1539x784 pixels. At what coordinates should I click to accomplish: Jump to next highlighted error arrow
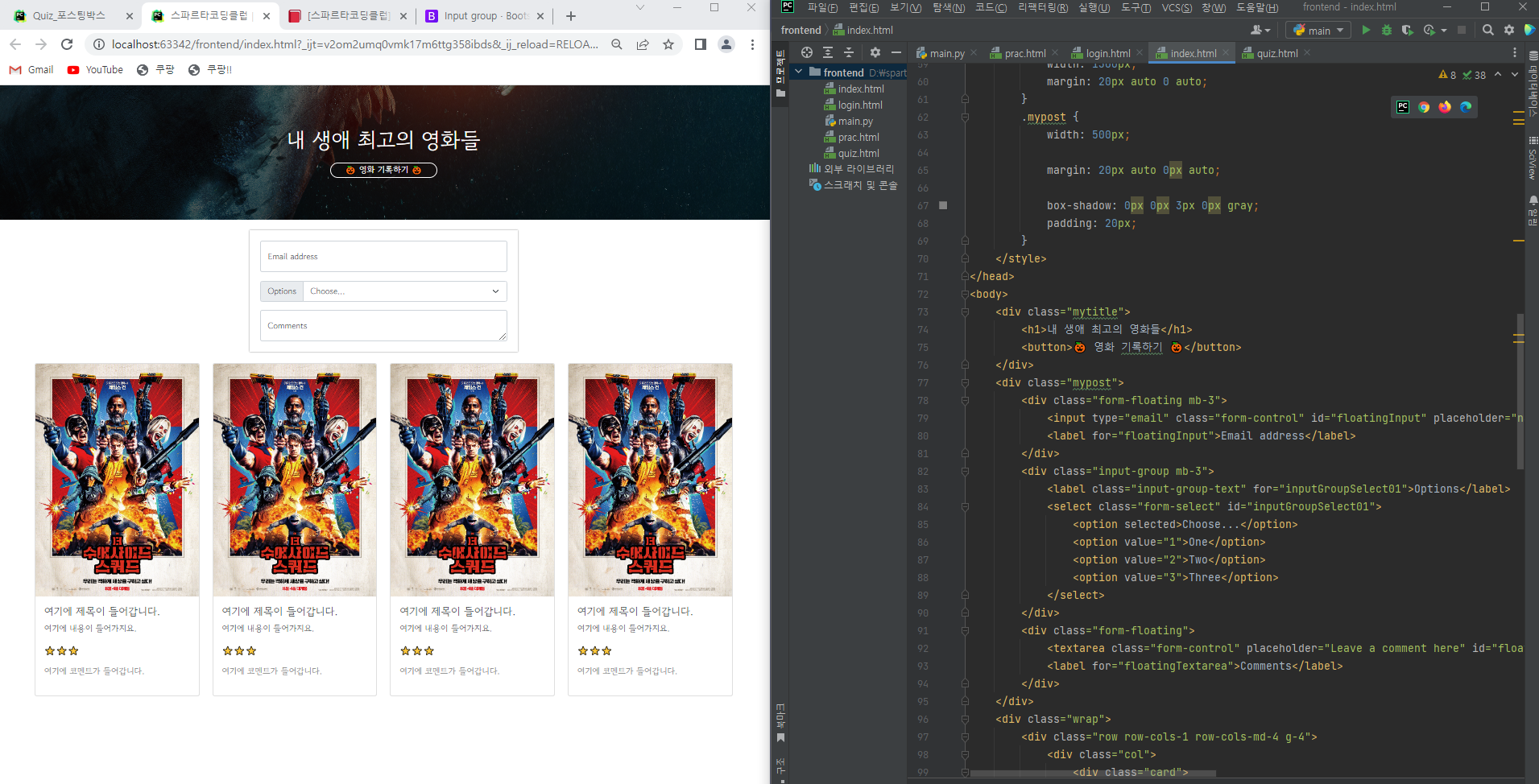[1515, 74]
